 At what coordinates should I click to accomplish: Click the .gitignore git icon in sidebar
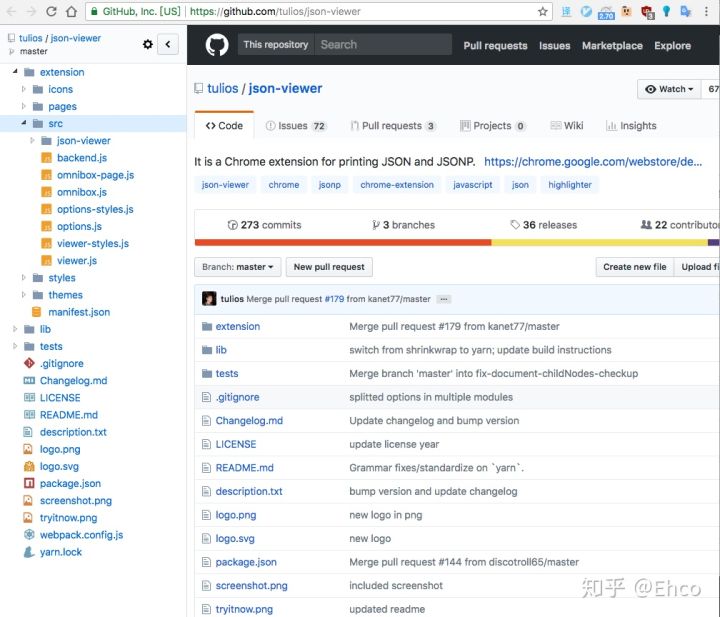(x=30, y=364)
